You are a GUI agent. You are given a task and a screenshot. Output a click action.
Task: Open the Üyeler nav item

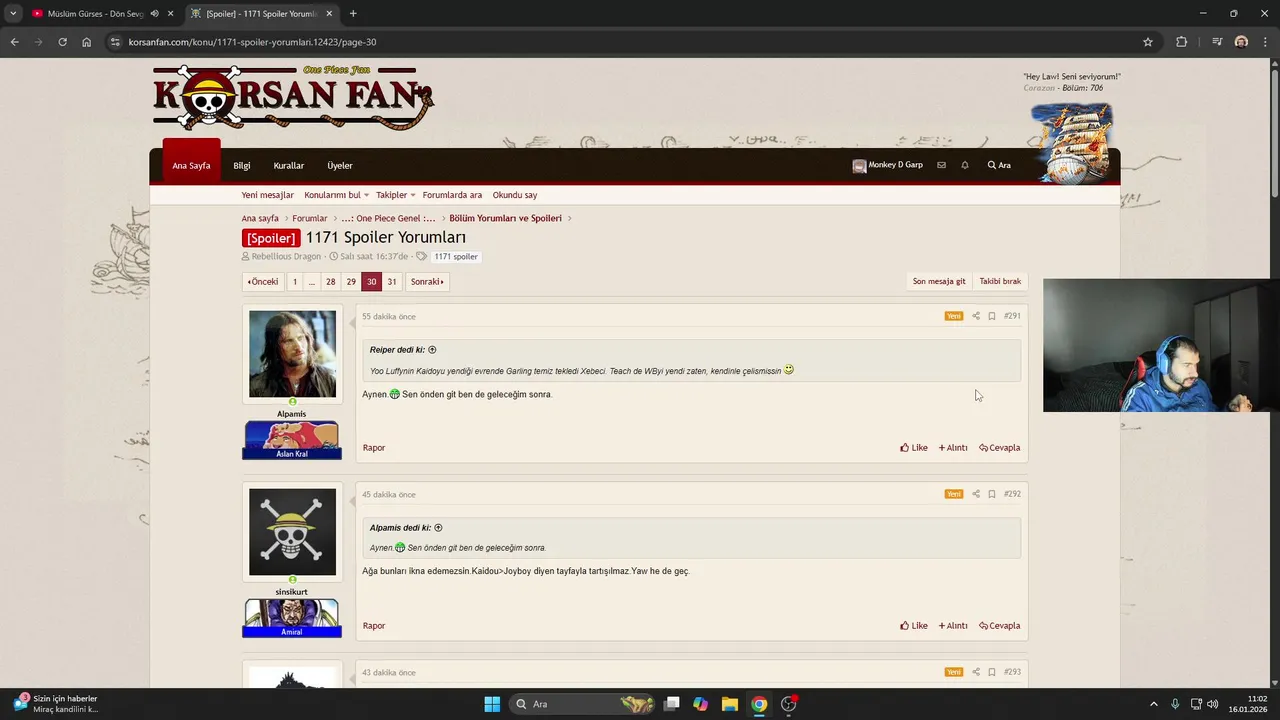coord(340,165)
